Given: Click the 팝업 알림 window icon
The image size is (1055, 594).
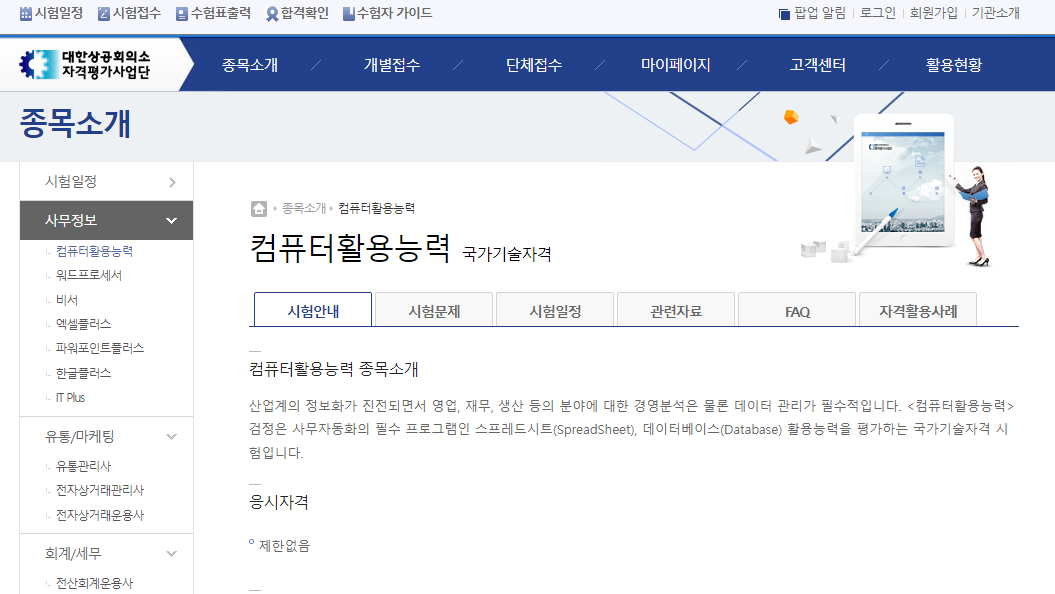Looking at the screenshot, I should 784,14.
